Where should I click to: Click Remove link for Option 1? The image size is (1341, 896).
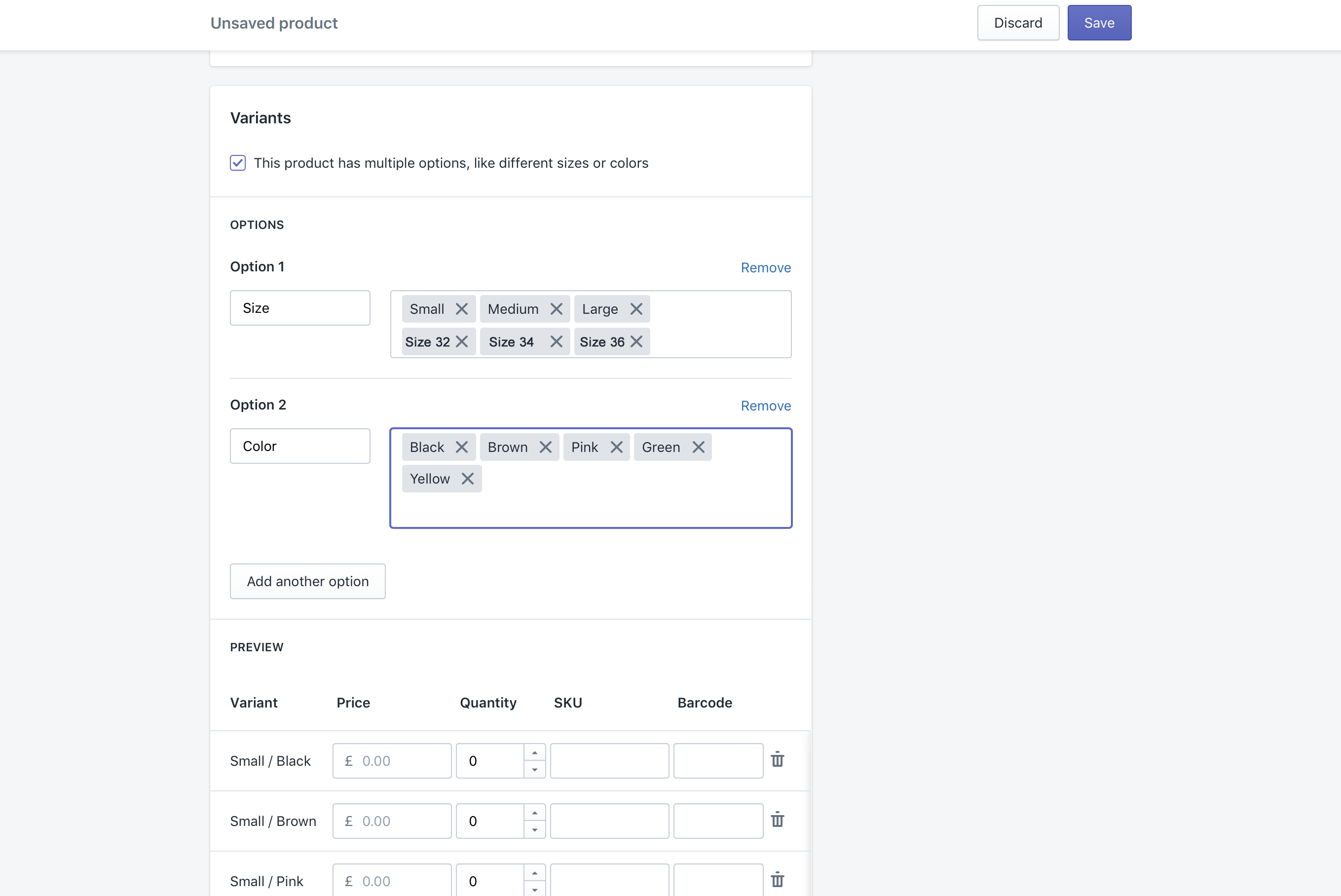(766, 267)
